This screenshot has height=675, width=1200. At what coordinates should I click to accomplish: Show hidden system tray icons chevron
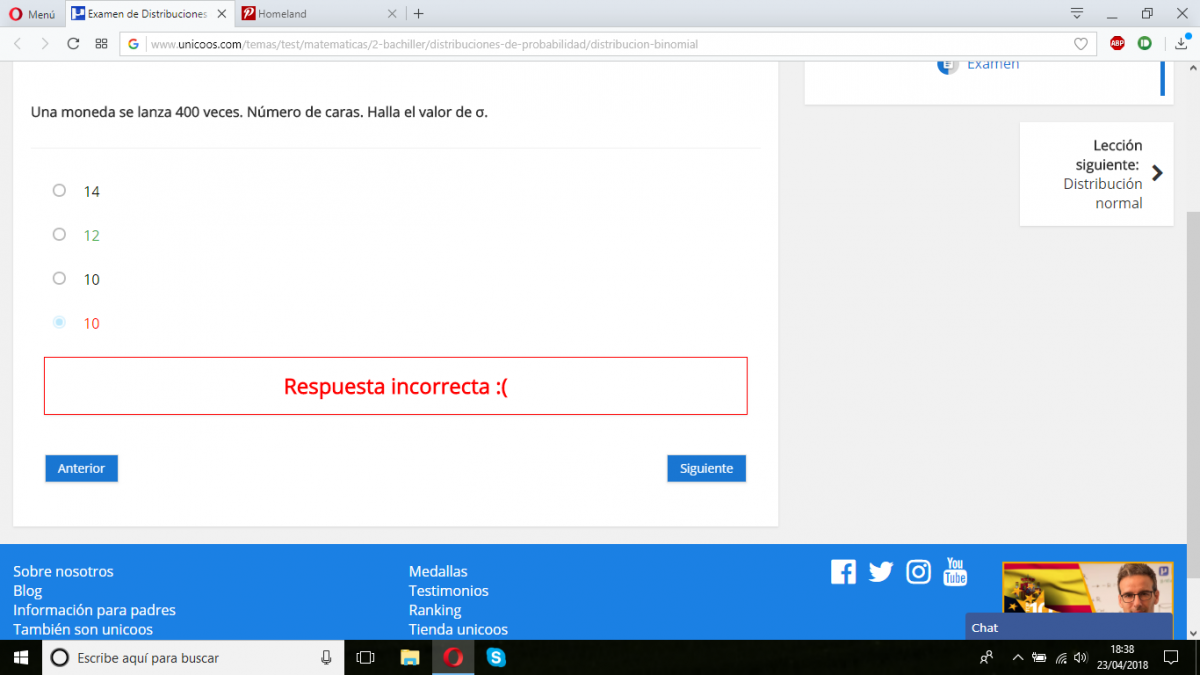pyautogui.click(x=1018, y=658)
